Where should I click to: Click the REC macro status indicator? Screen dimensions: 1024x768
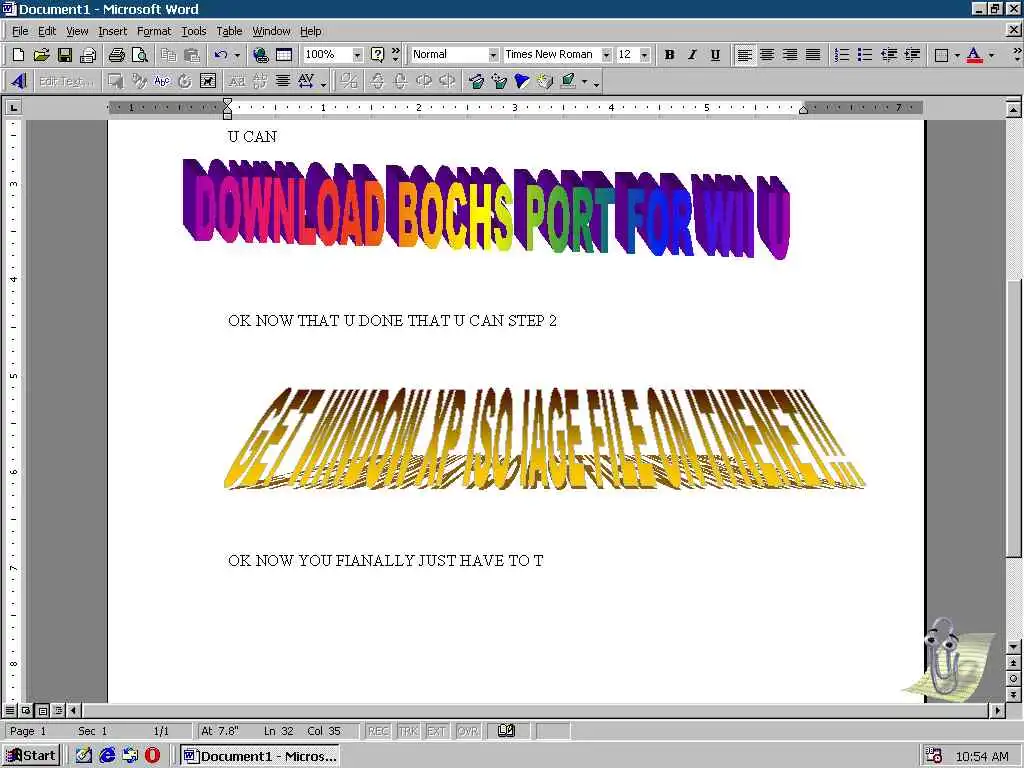pyautogui.click(x=378, y=731)
